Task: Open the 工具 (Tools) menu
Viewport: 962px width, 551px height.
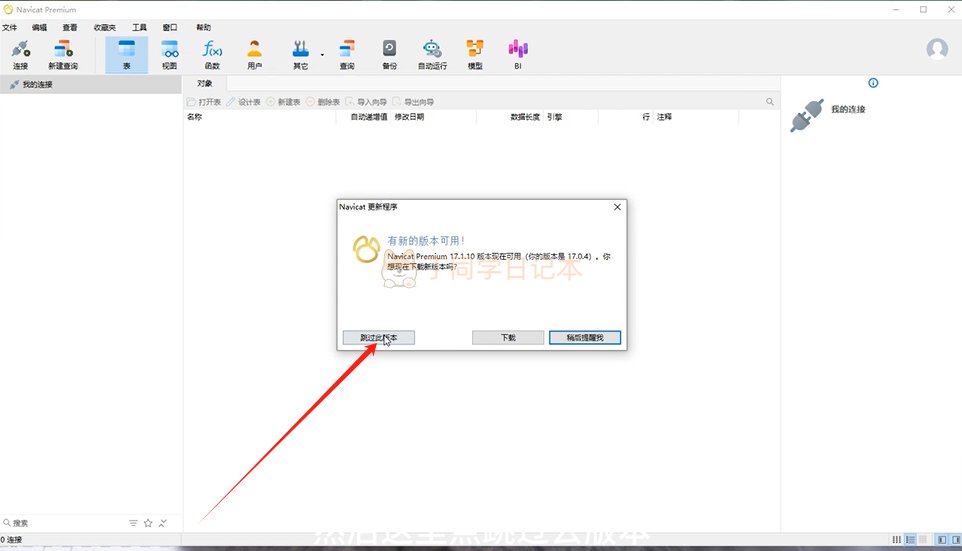Action: [139, 28]
